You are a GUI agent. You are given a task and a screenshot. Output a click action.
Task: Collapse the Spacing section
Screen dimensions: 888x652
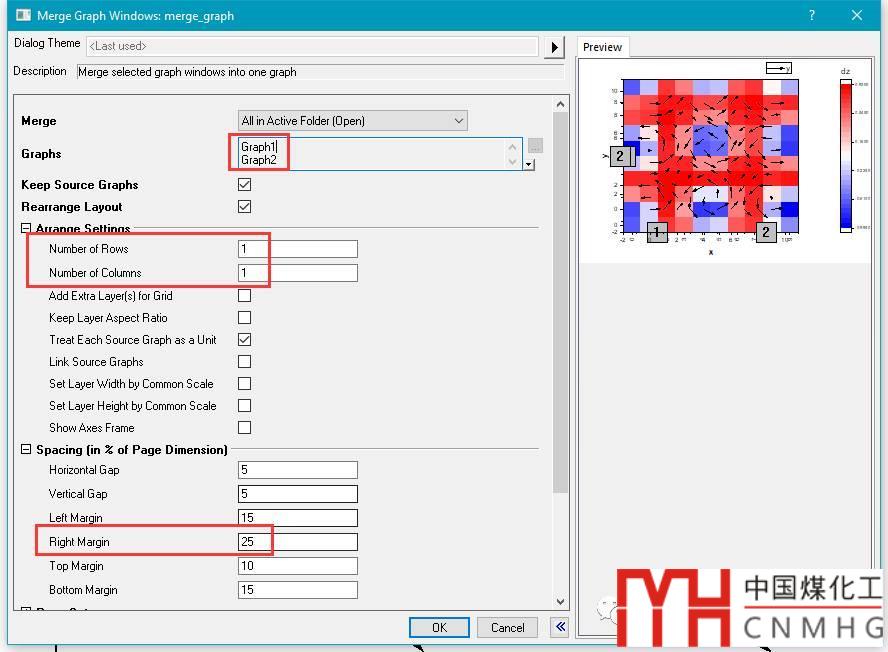[26, 450]
